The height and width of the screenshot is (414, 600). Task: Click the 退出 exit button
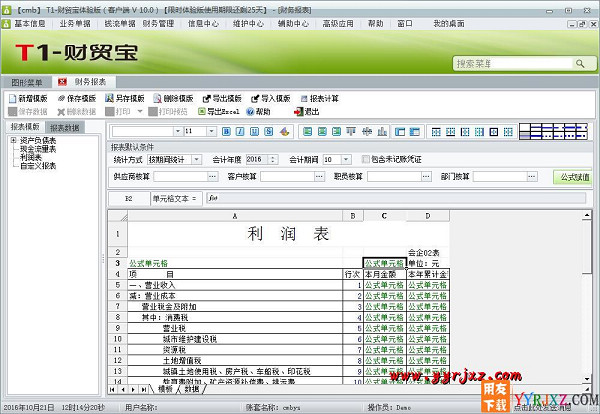coord(307,112)
